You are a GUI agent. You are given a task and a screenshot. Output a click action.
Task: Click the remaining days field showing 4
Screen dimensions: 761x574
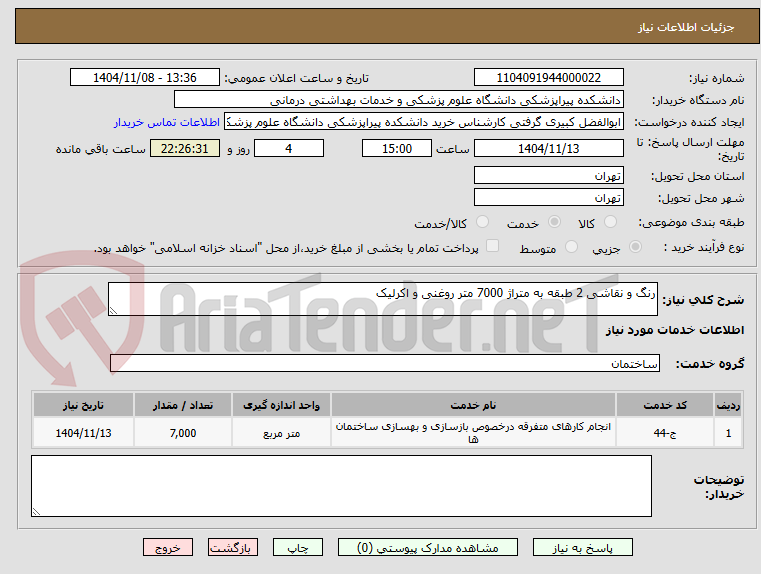[x=289, y=148]
